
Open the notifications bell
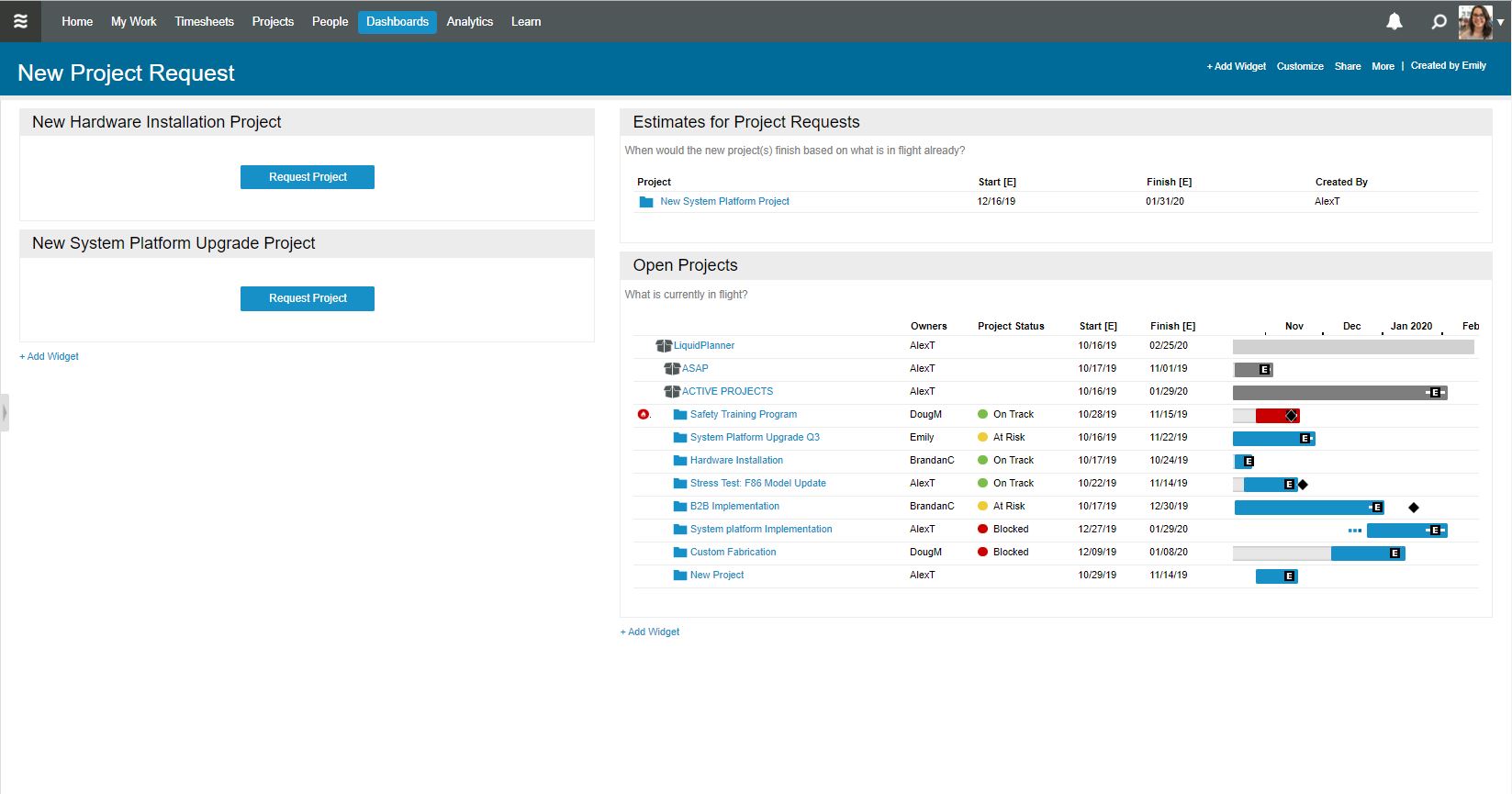(x=1394, y=21)
